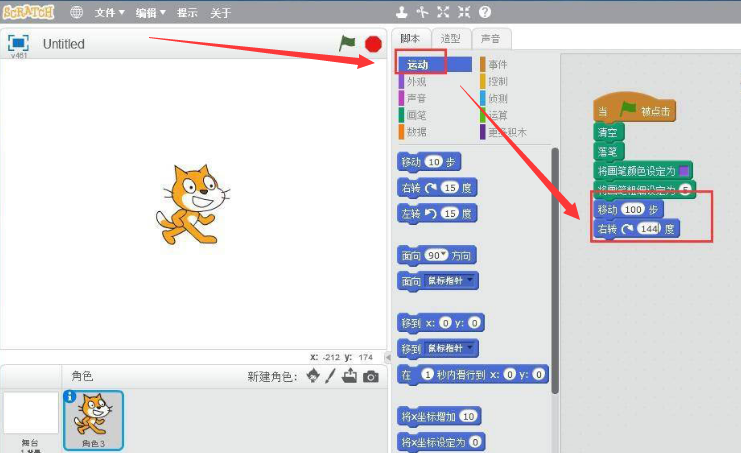Select the grow sprite tool
741x453 pixels.
point(443,12)
